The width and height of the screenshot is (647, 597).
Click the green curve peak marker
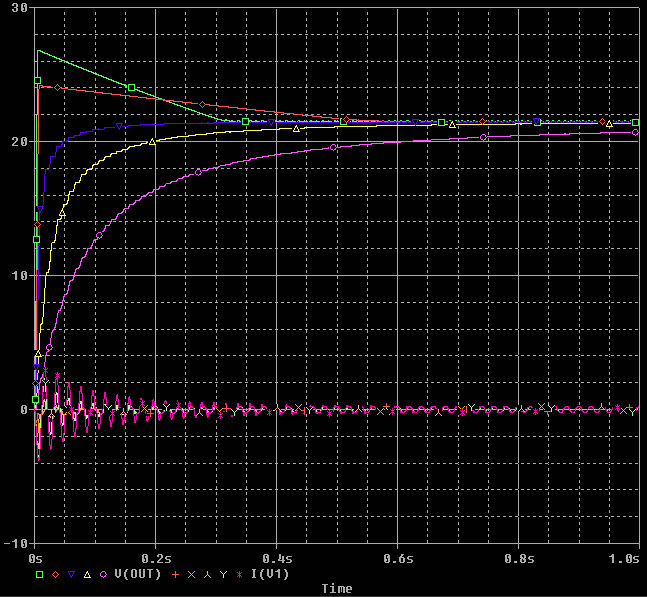(38, 81)
